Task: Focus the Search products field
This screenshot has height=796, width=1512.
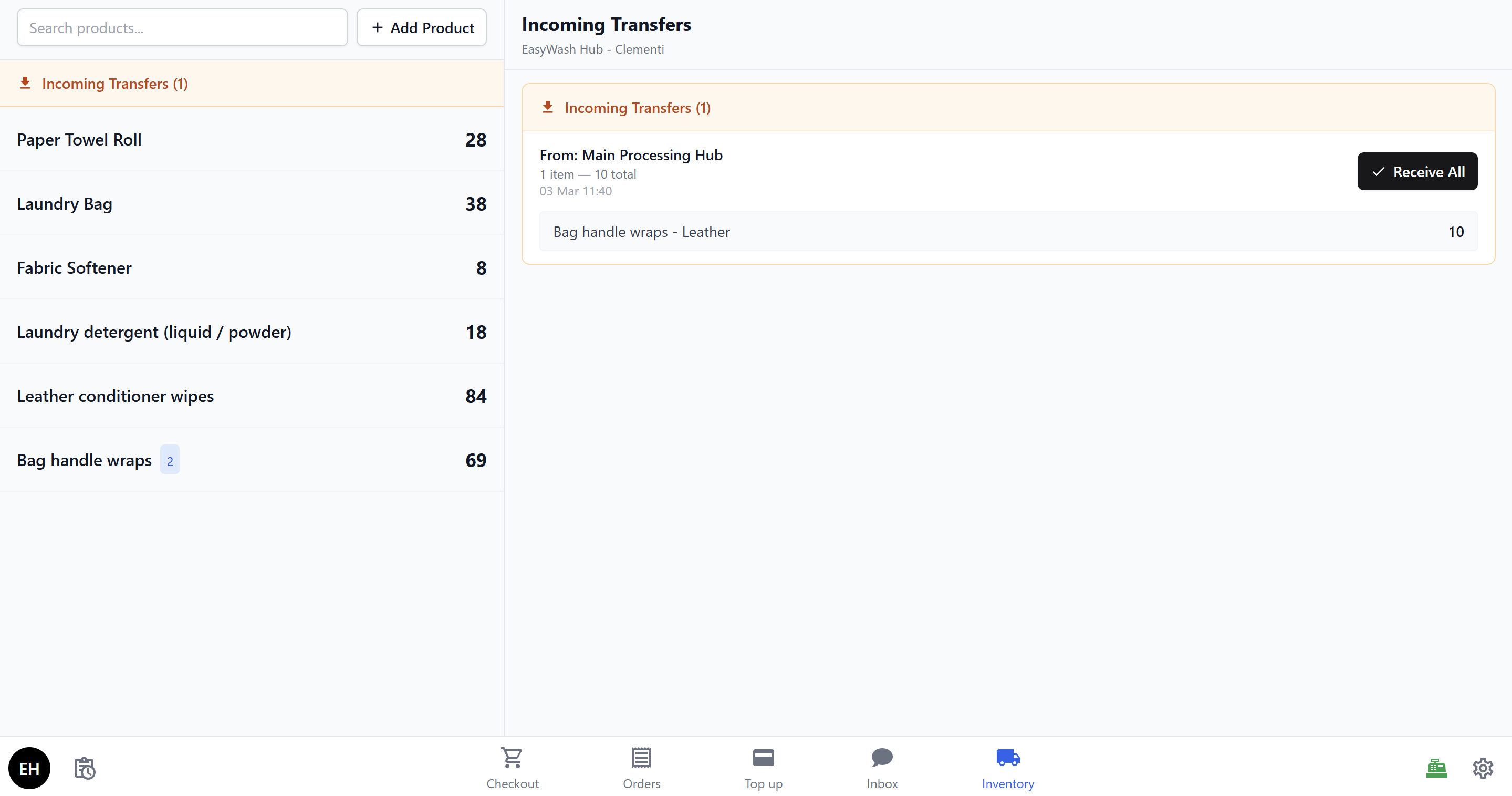Action: (182, 28)
